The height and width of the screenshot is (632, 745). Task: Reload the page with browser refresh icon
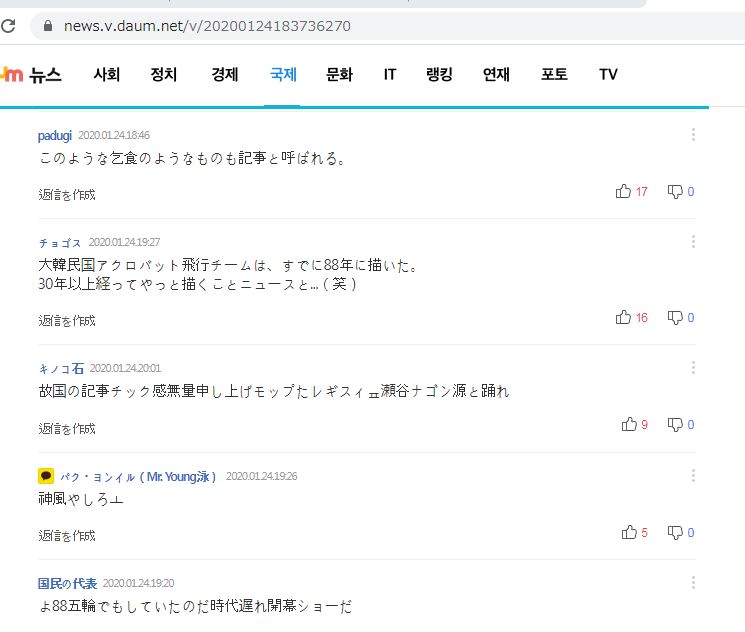pos(9,26)
